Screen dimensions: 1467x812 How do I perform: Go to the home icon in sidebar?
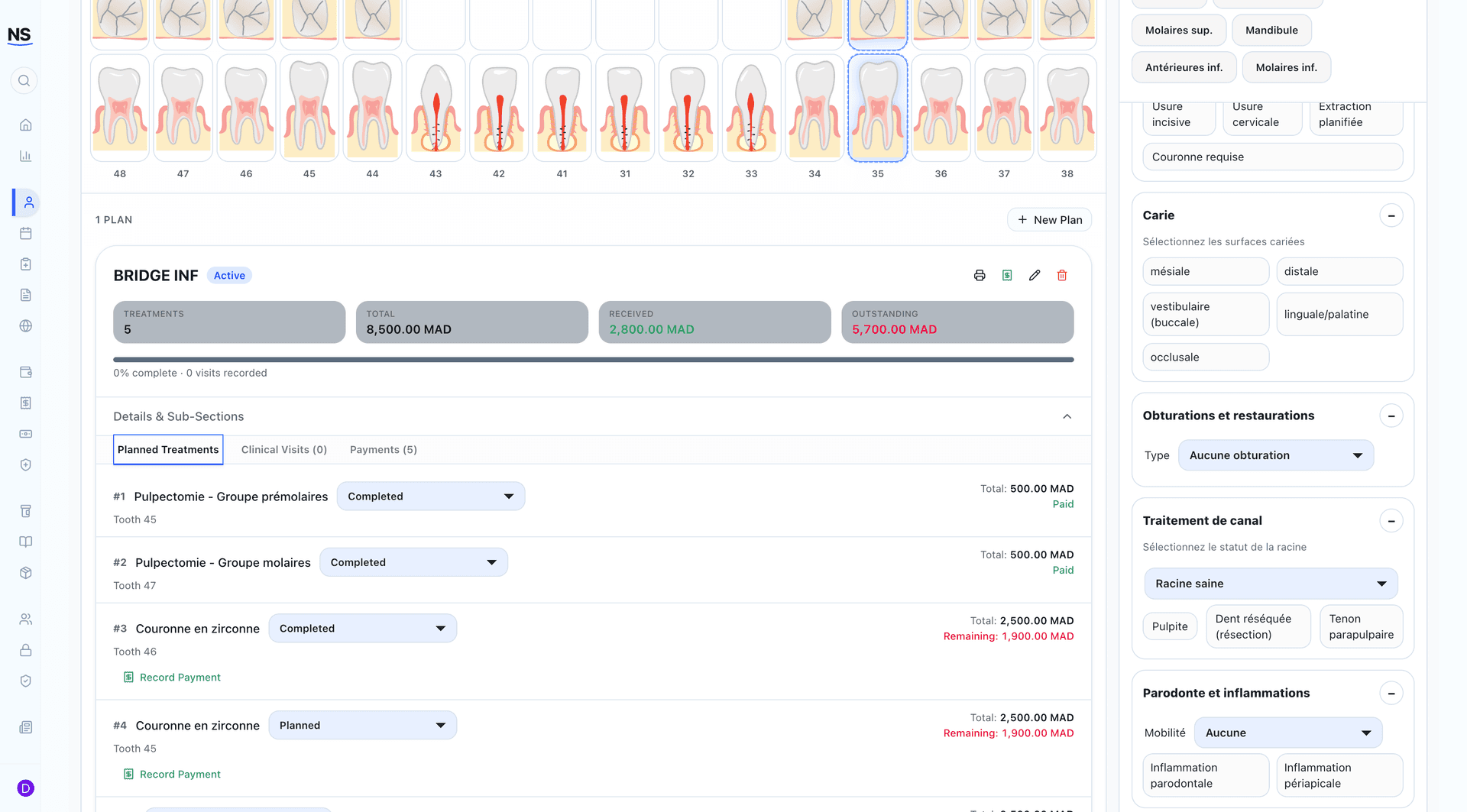[x=25, y=125]
